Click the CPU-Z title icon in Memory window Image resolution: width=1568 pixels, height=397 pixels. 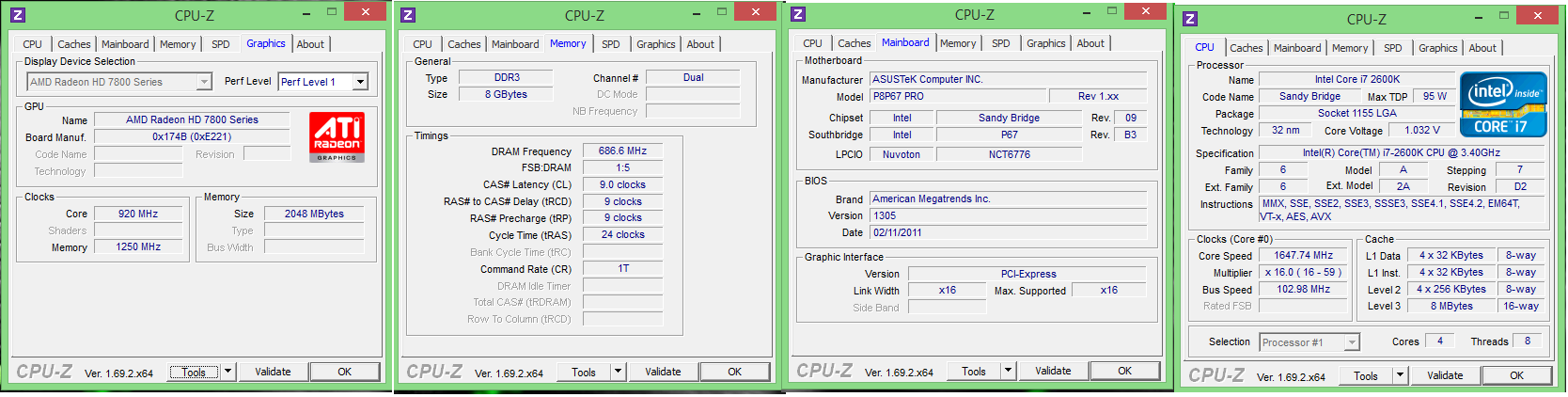coord(407,15)
